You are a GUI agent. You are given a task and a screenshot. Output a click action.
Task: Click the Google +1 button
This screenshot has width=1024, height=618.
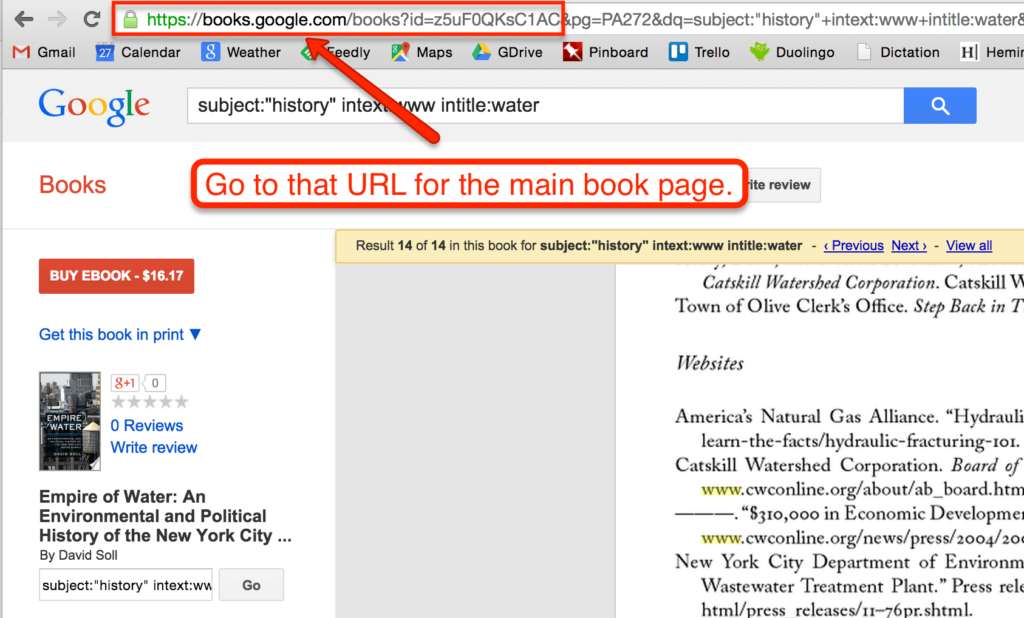point(124,383)
